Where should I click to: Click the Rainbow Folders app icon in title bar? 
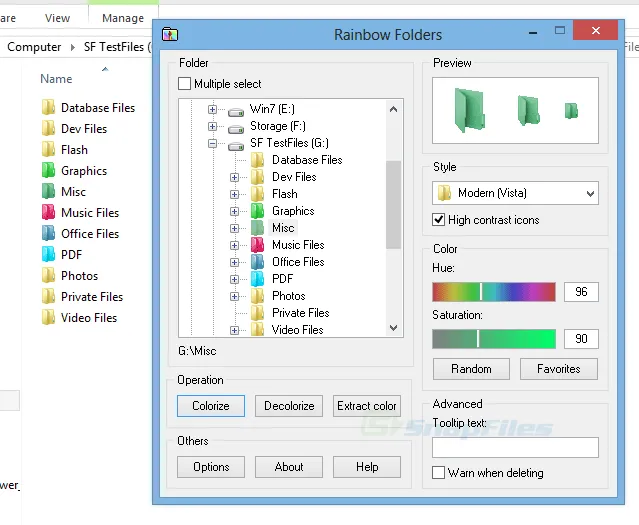pos(170,34)
